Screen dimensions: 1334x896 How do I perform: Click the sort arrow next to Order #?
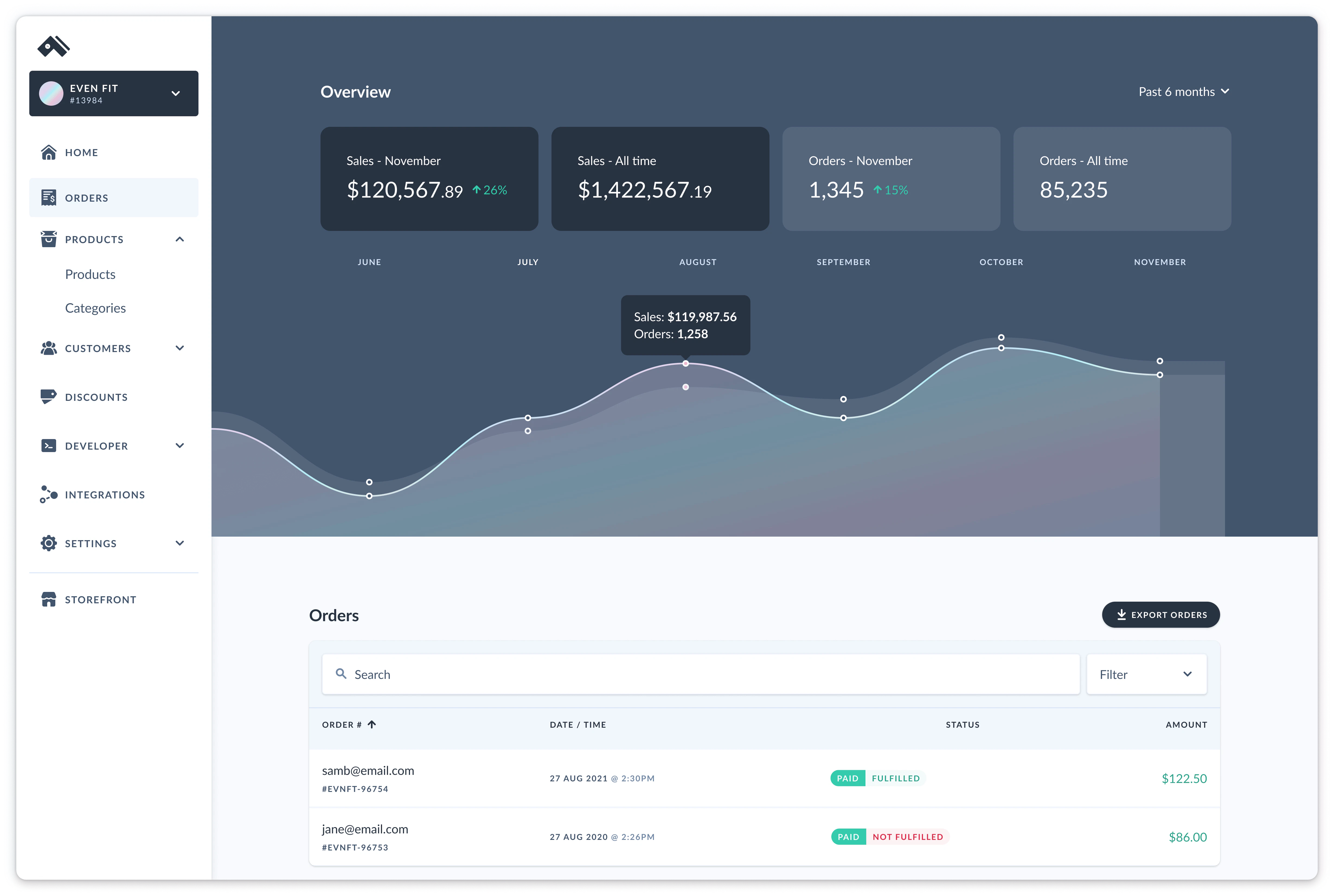[372, 724]
